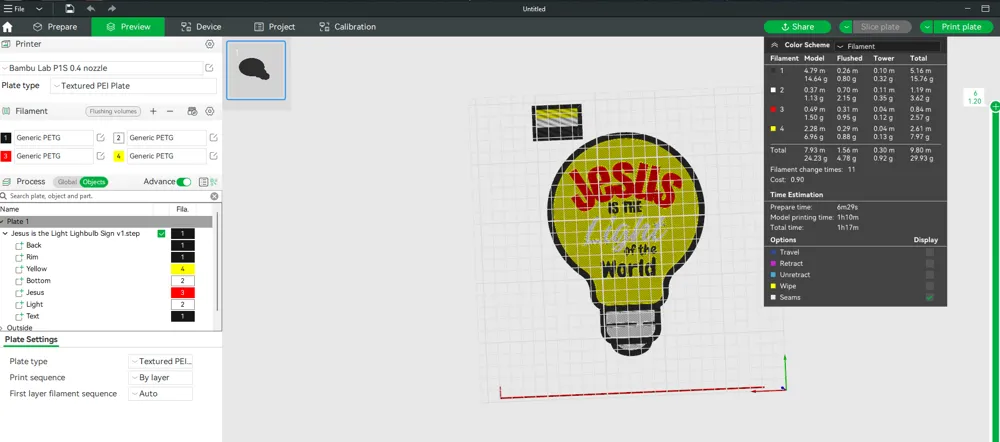Open File menu dropdown arrow

click(x=39, y=9)
